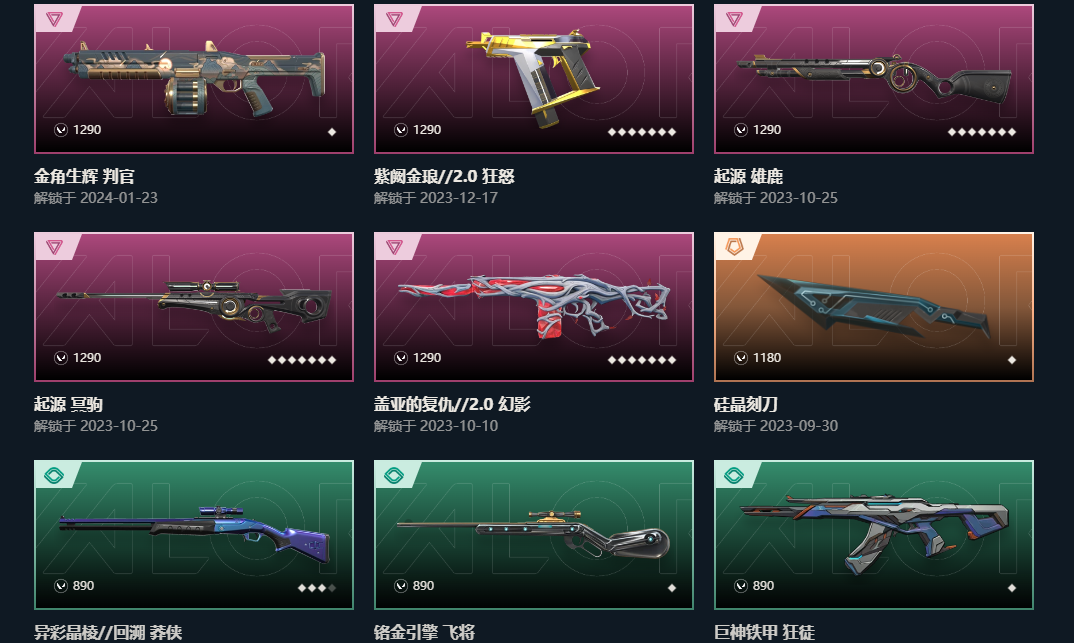
Task: Open the 紫阙金琅//2.0 狂怒 pistol thumbnail
Action: tap(534, 79)
